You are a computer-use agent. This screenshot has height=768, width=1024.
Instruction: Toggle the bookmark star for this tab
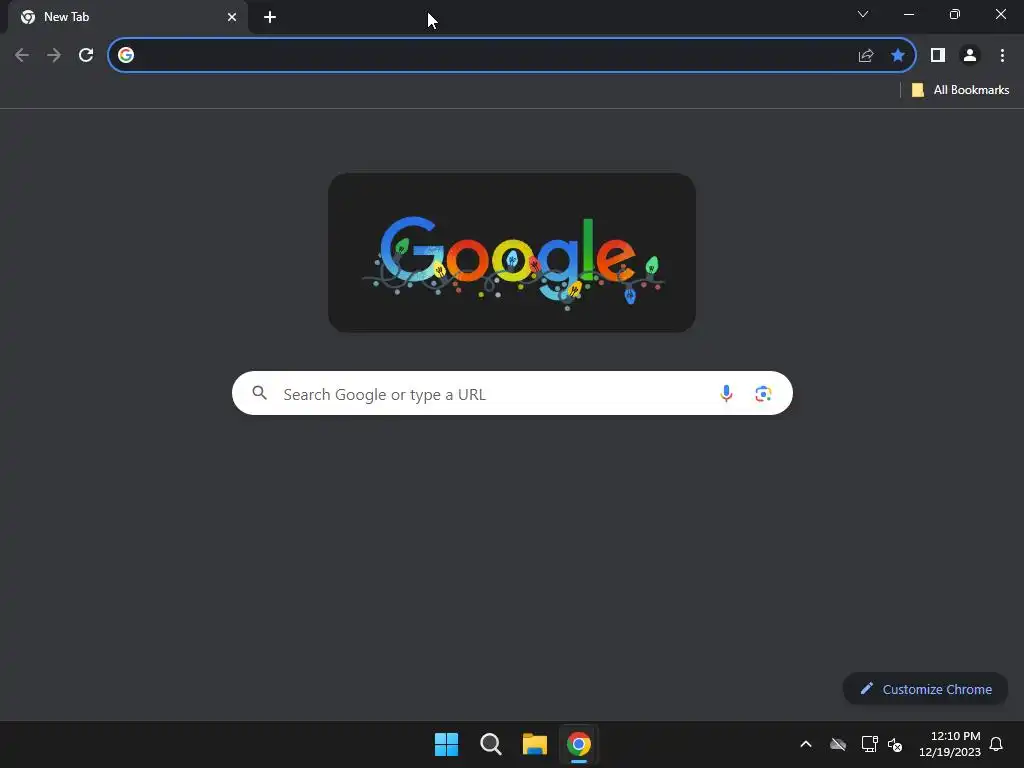pos(898,56)
